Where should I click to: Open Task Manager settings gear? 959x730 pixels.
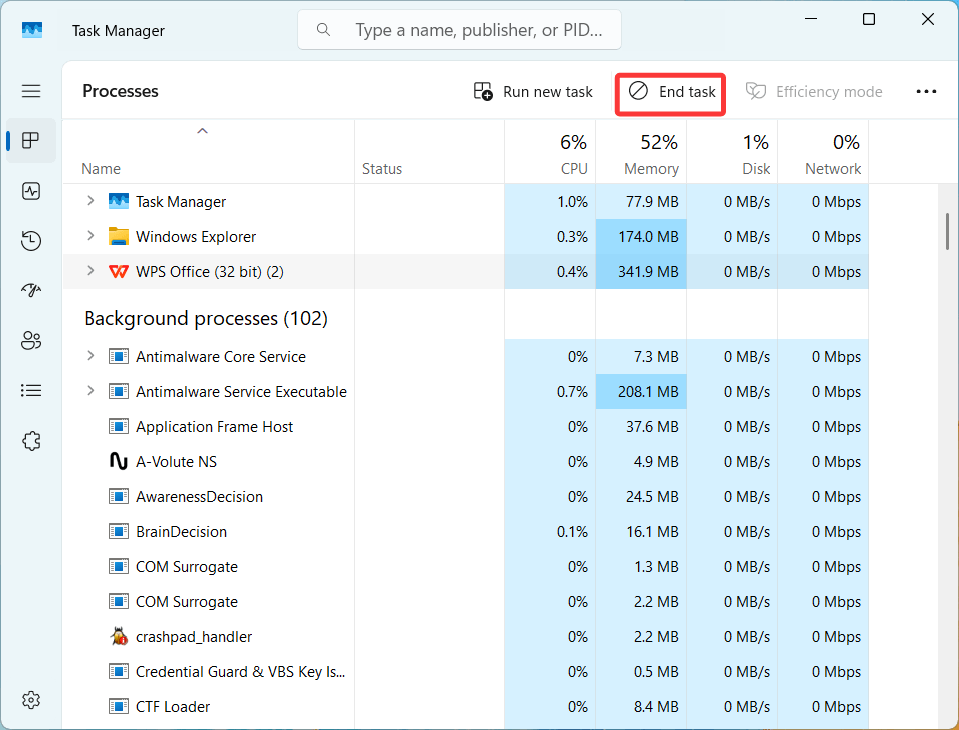(31, 699)
